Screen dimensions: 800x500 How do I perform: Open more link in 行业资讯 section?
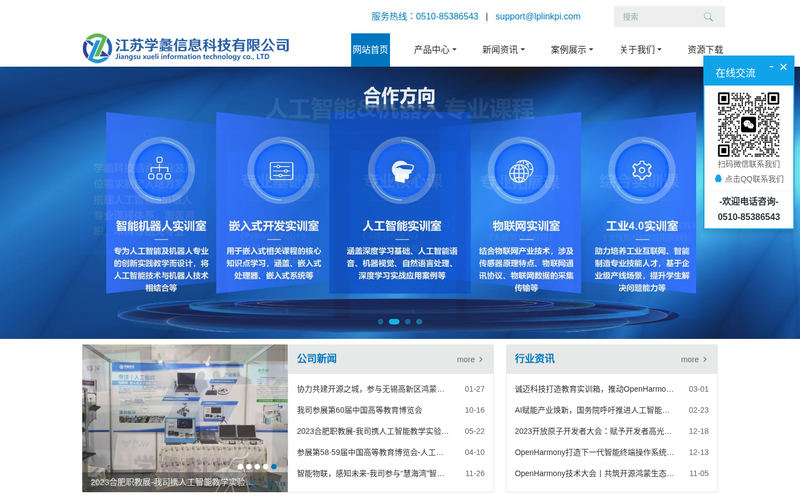point(694,359)
